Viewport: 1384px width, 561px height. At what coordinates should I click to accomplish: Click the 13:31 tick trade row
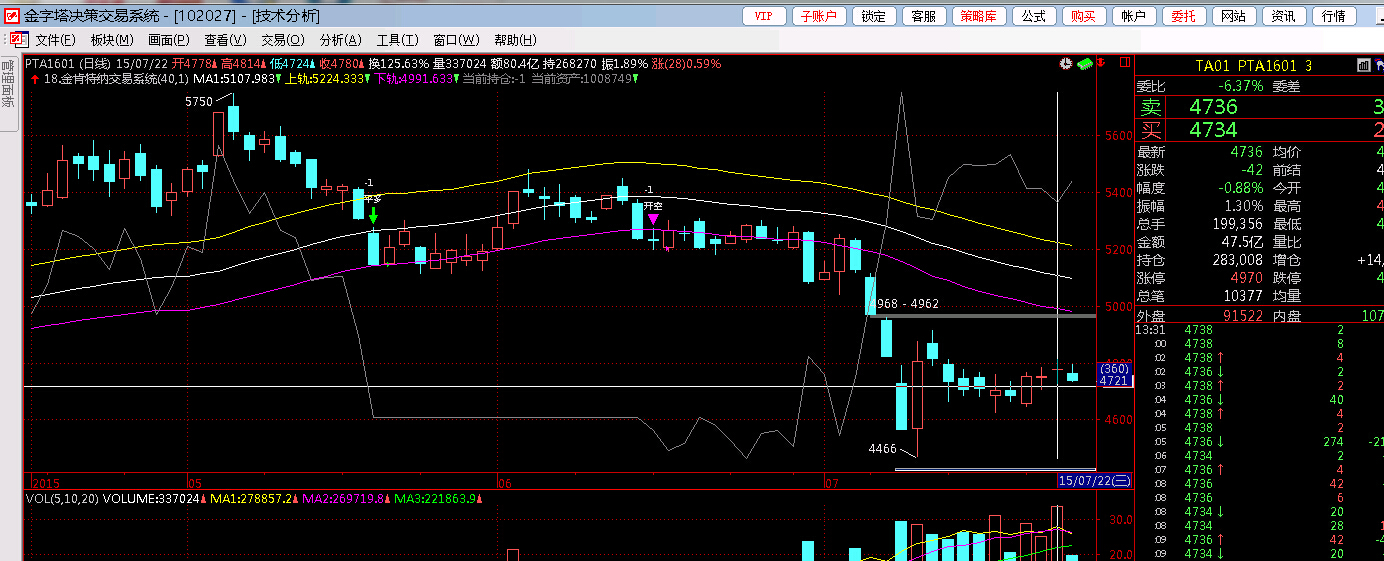tap(1260, 330)
